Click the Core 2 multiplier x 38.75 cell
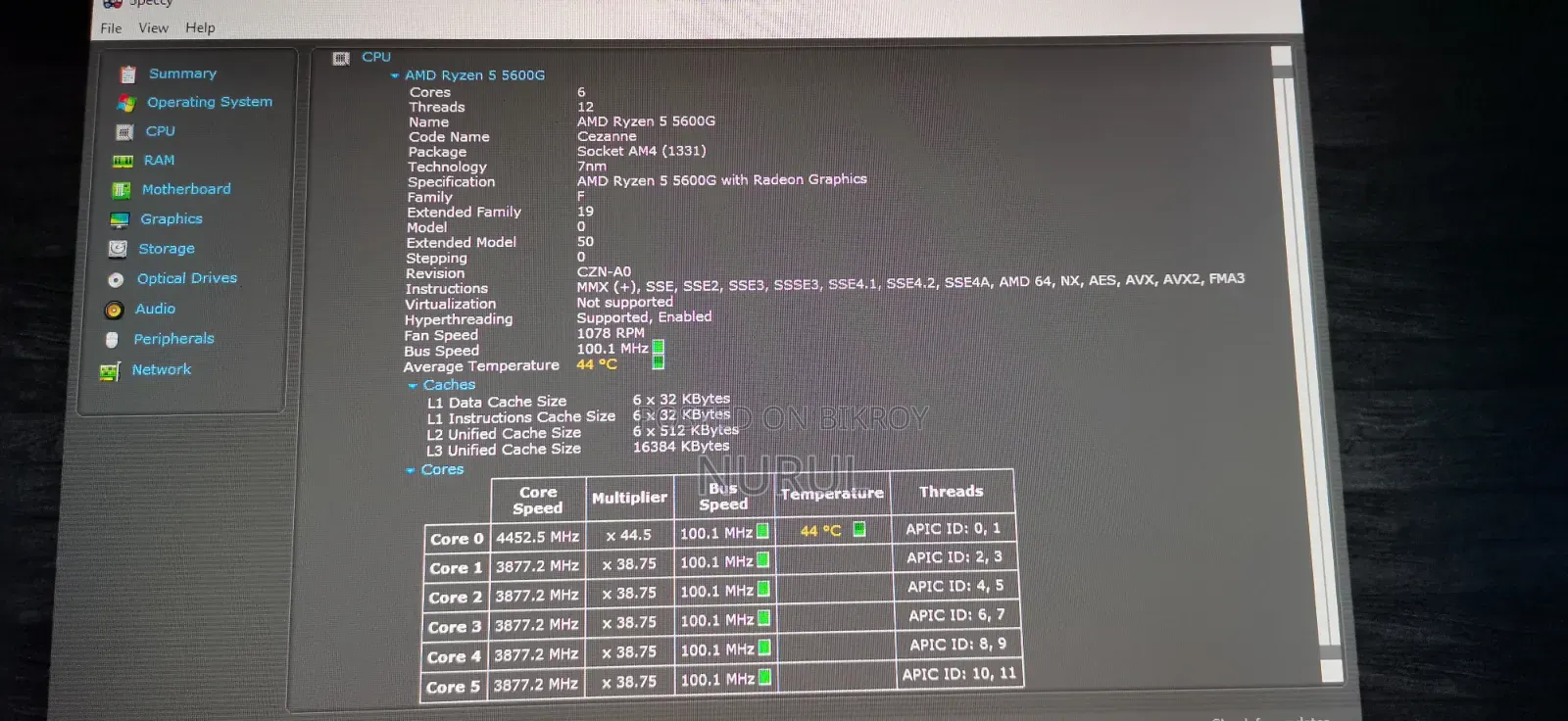The image size is (1568, 721). (629, 594)
